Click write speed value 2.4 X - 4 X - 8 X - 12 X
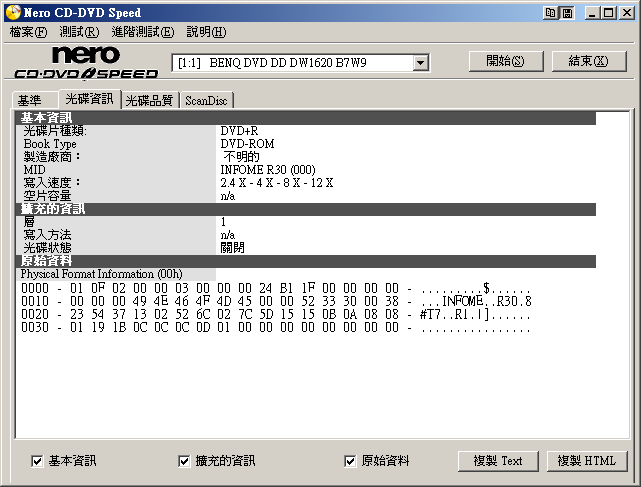 [277, 183]
